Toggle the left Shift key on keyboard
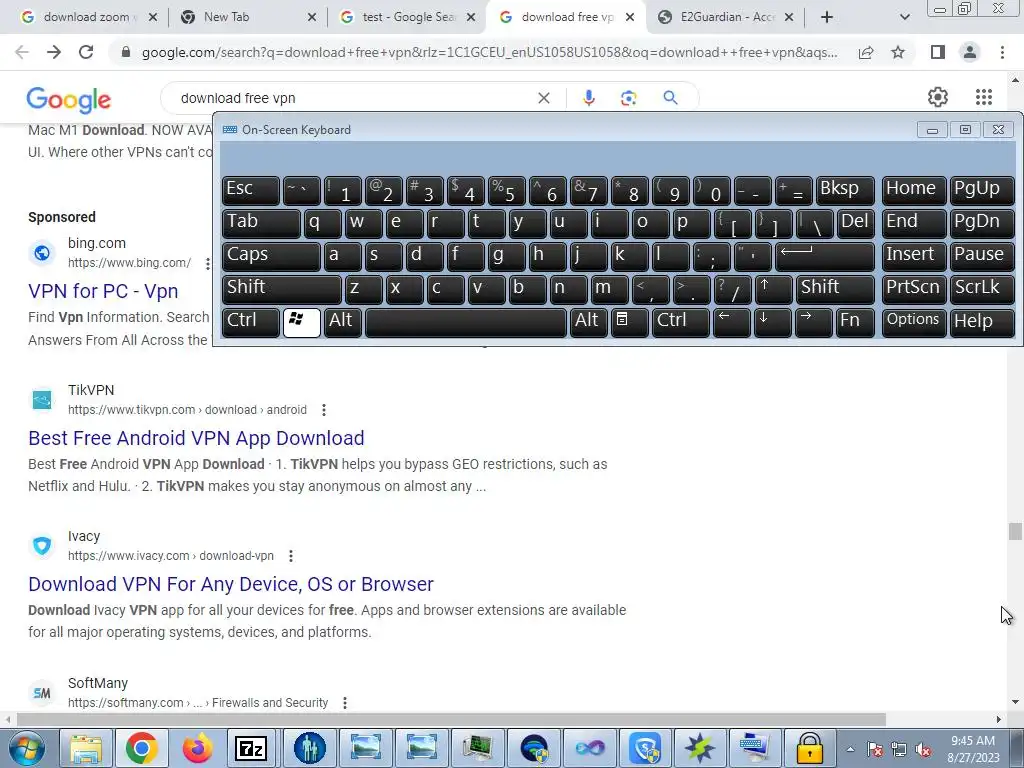 click(281, 289)
